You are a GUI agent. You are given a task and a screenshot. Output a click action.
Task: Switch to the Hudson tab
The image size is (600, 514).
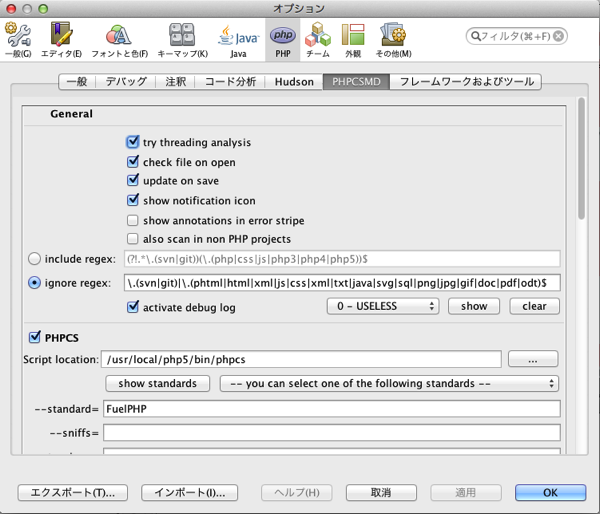coord(294,82)
